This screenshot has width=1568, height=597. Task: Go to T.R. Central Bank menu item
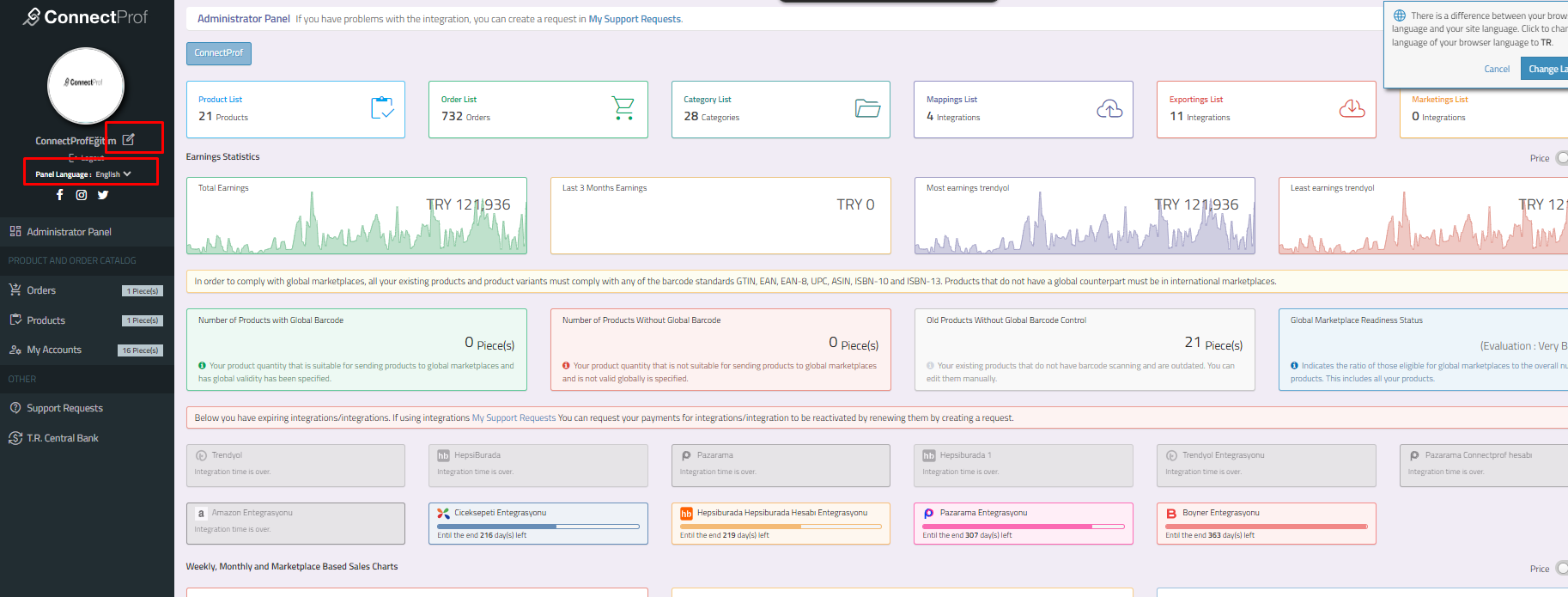point(62,438)
